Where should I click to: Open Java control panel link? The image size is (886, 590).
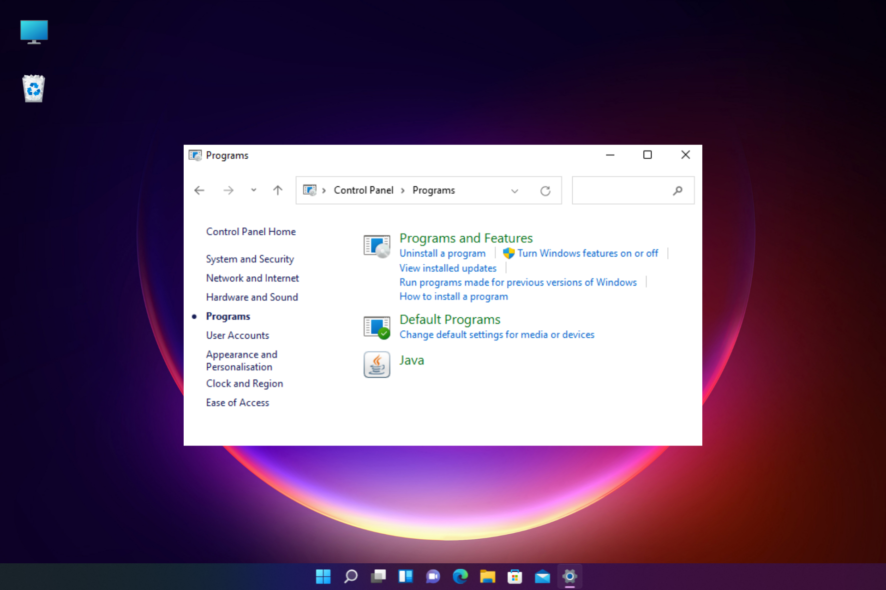[411, 361]
